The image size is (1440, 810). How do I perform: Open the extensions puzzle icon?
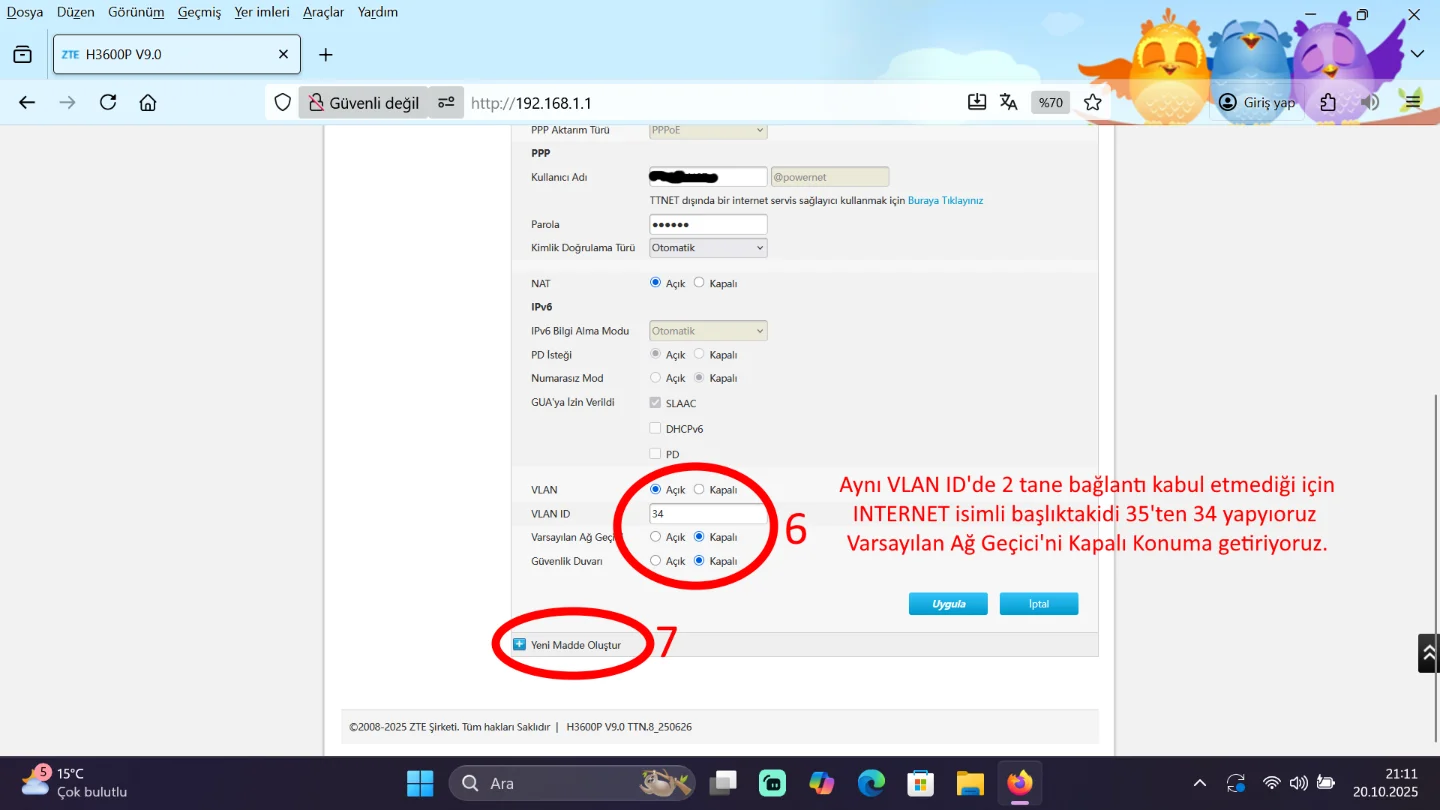tap(1328, 102)
